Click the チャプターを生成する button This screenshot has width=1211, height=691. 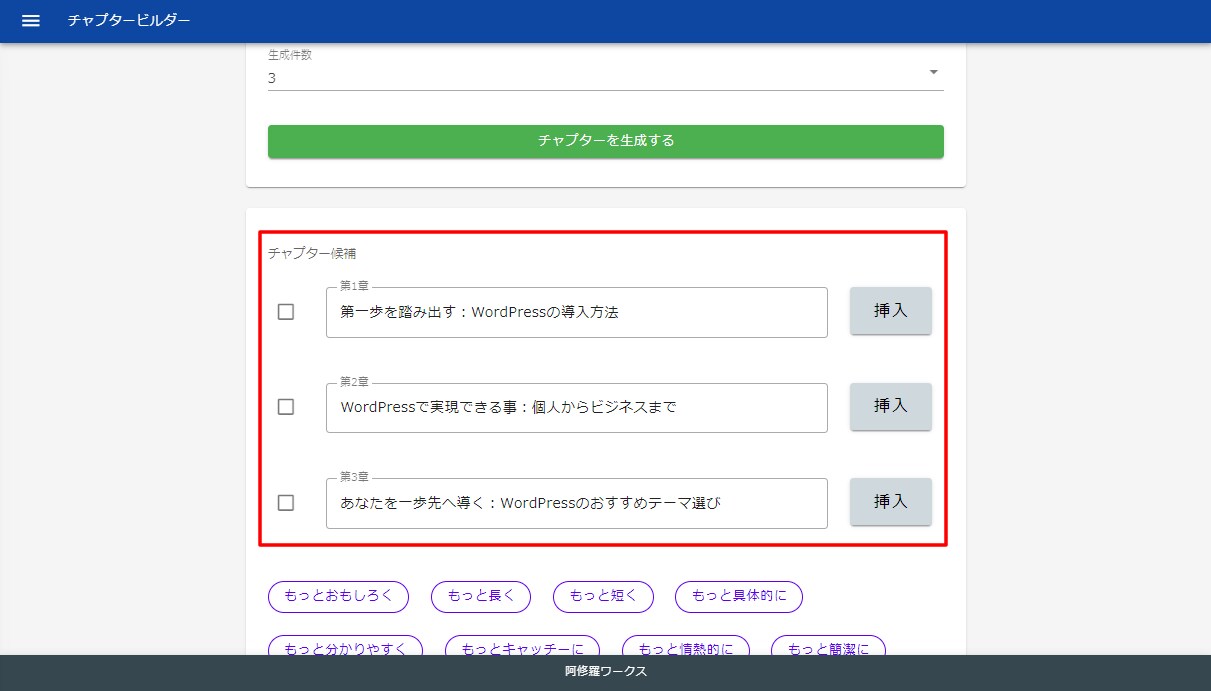pyautogui.click(x=605, y=141)
